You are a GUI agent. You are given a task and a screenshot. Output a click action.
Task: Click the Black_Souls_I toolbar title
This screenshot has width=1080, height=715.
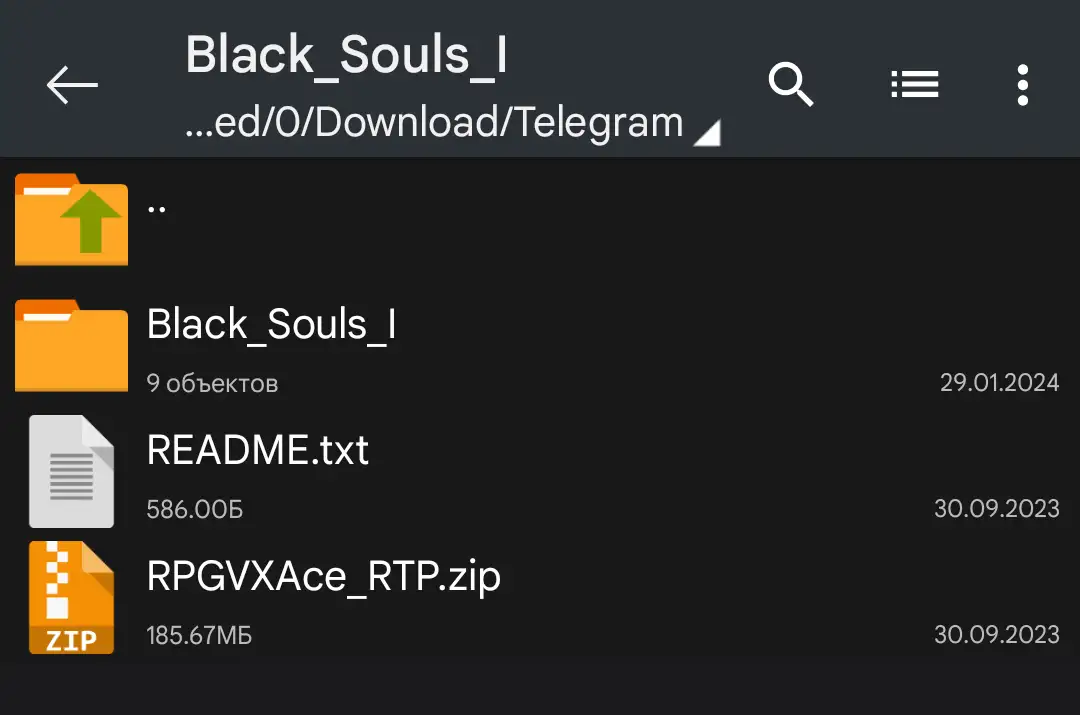click(x=346, y=56)
